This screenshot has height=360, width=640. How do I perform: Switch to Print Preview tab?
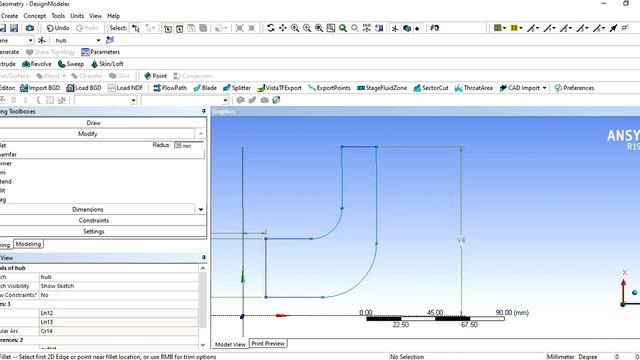pyautogui.click(x=268, y=344)
